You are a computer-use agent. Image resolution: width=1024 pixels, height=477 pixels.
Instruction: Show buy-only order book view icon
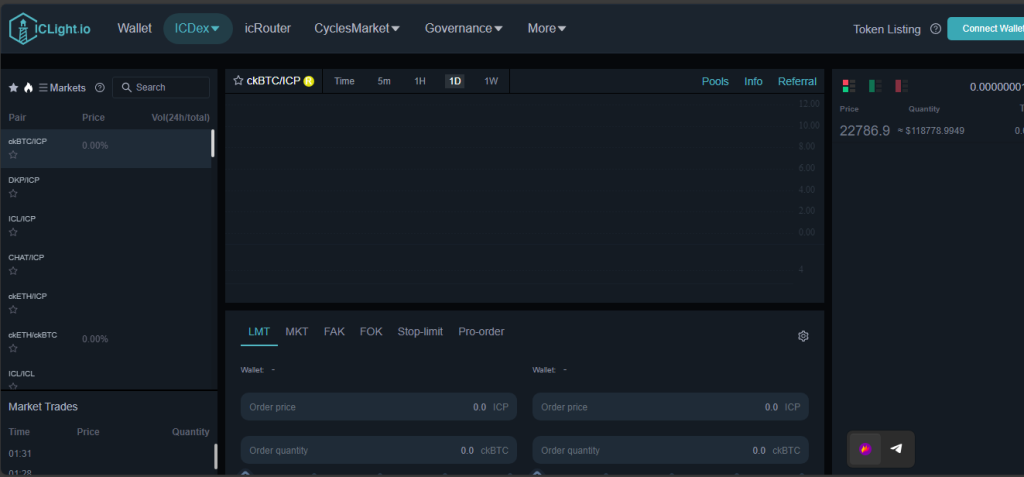click(x=875, y=87)
